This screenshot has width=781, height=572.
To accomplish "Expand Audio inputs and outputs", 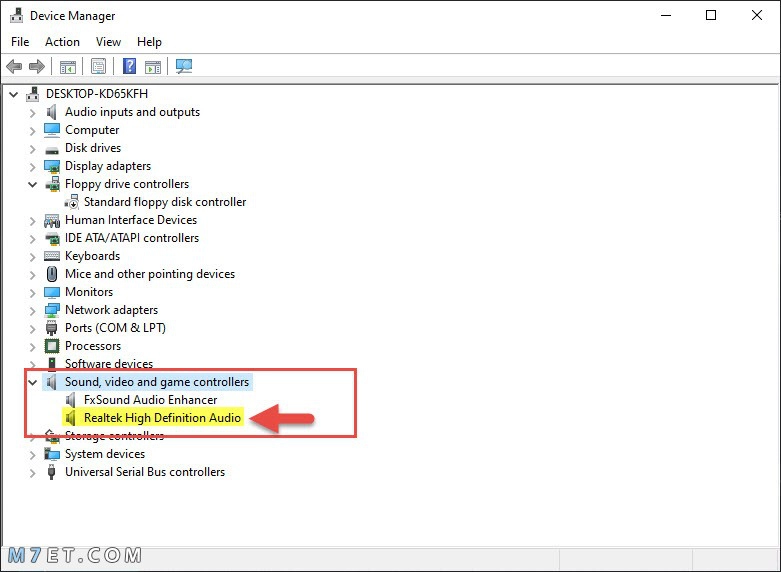I will 32,113.
